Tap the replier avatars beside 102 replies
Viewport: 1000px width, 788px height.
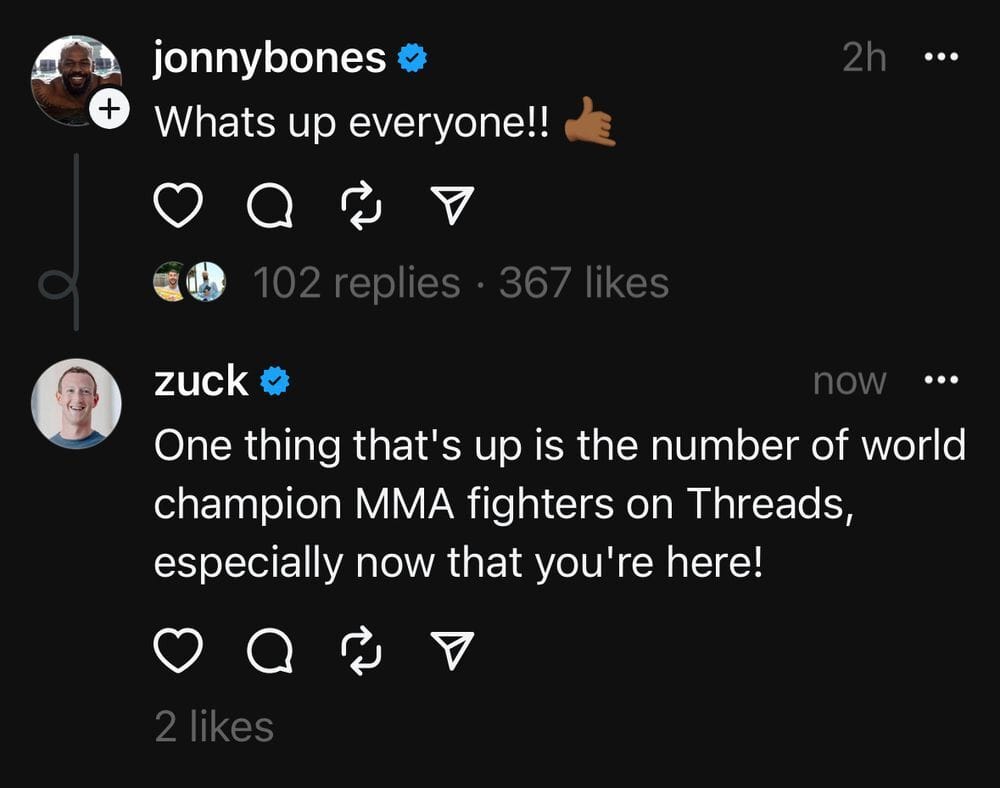point(189,281)
